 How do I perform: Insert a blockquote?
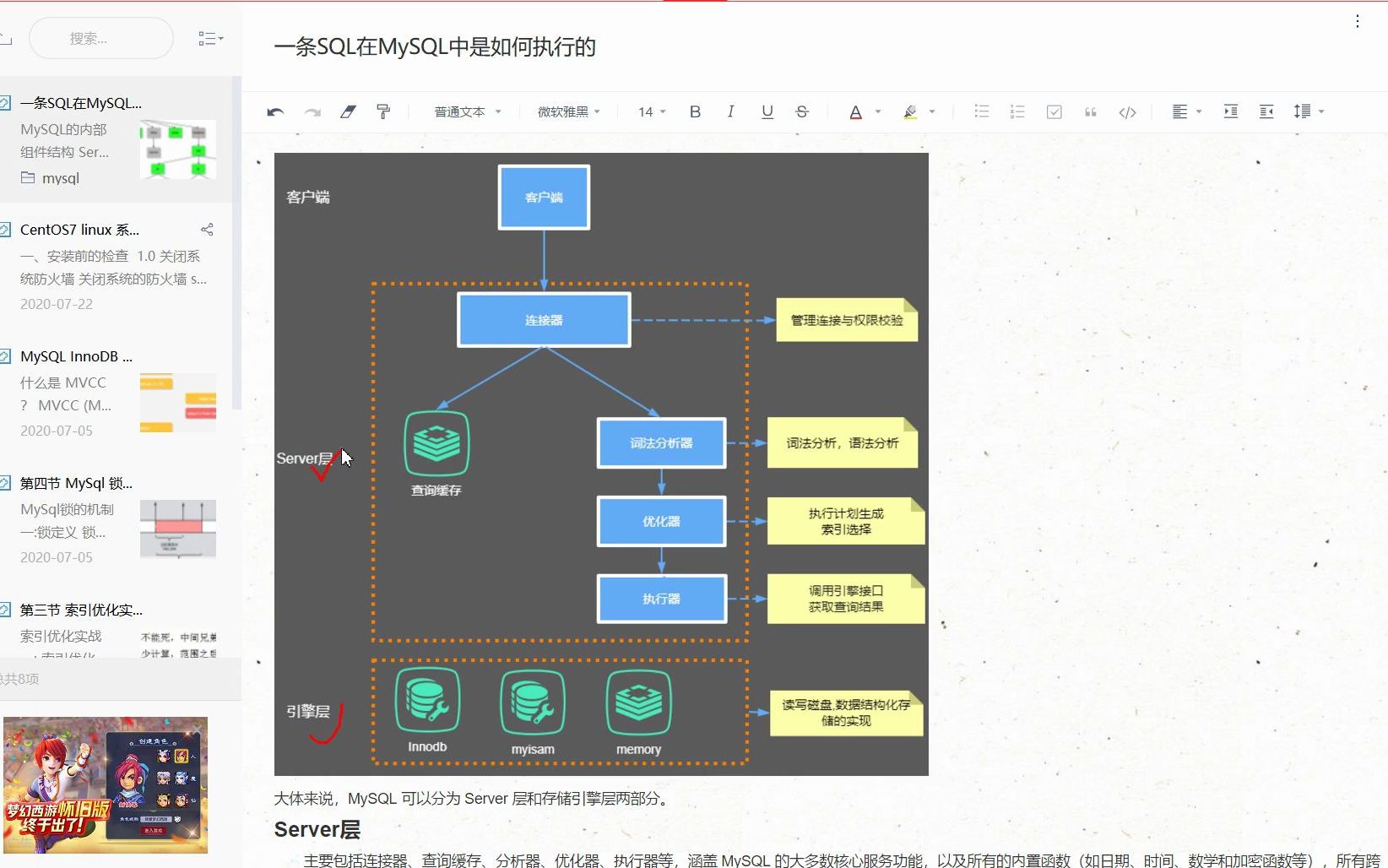[x=1090, y=111]
